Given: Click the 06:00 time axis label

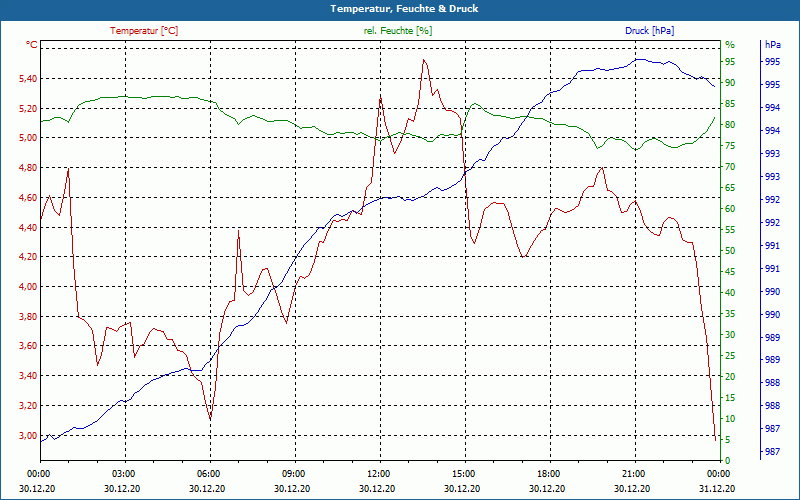Looking at the screenshot, I should [207, 473].
